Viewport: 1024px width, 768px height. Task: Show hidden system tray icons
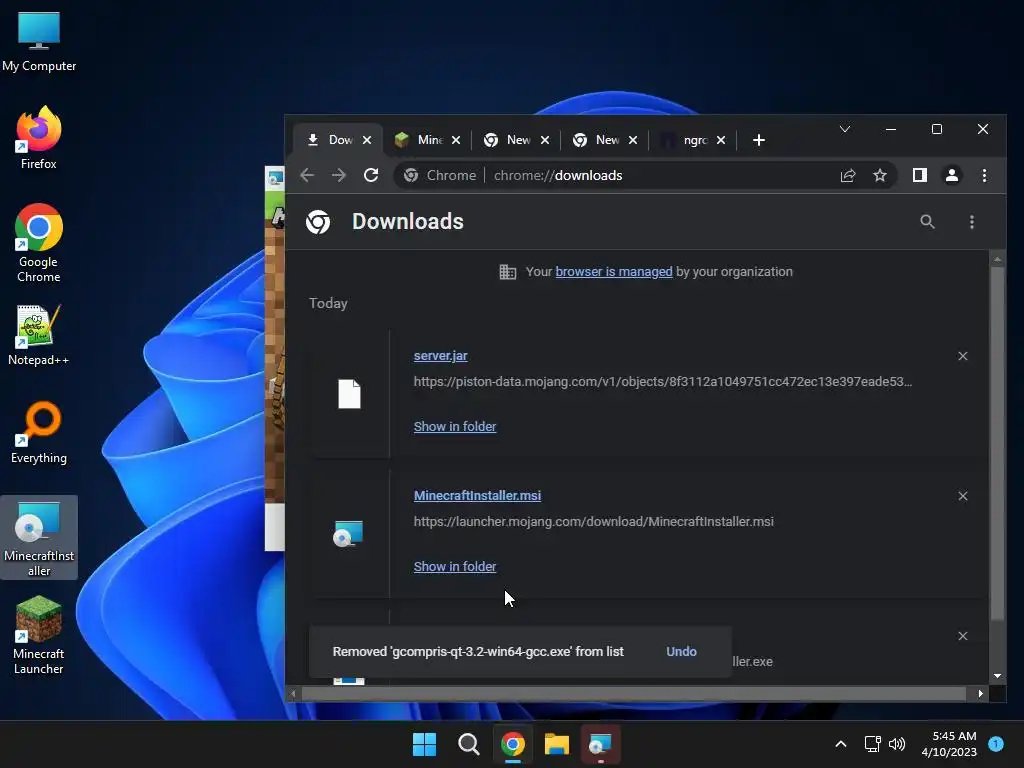841,744
